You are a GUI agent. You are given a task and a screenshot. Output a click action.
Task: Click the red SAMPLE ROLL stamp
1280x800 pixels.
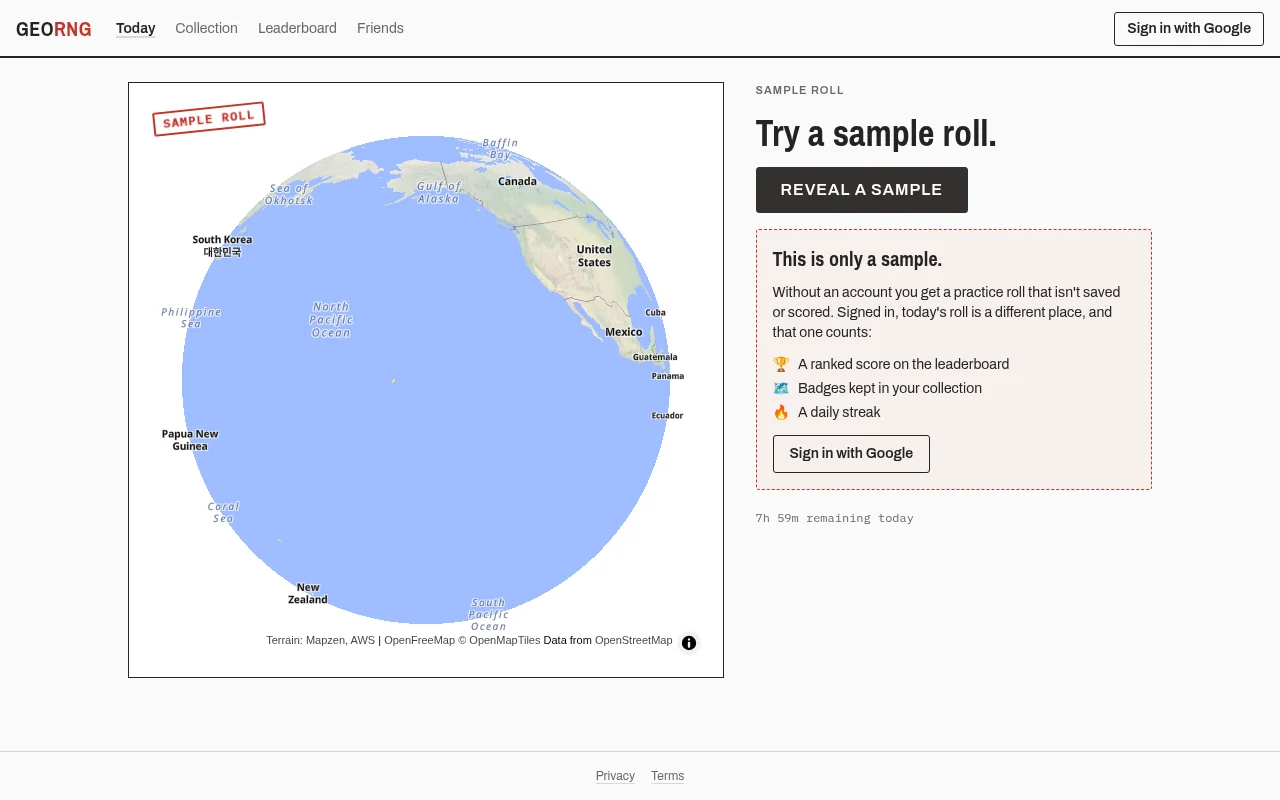(209, 119)
